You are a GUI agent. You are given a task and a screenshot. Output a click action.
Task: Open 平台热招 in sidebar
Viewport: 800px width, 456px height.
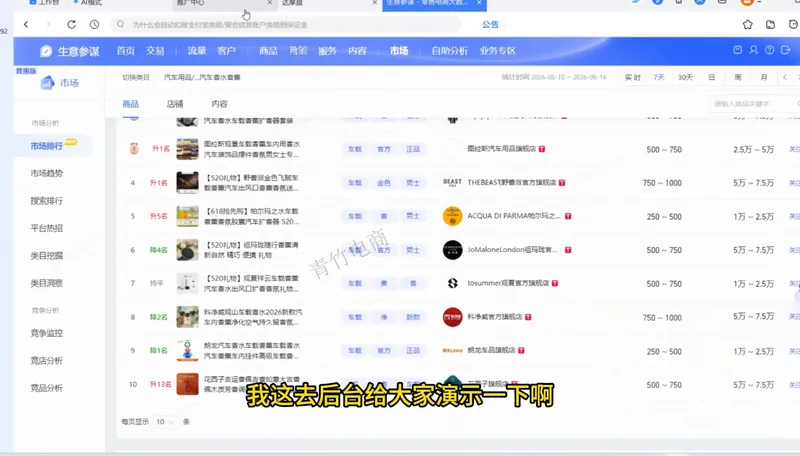pos(46,228)
